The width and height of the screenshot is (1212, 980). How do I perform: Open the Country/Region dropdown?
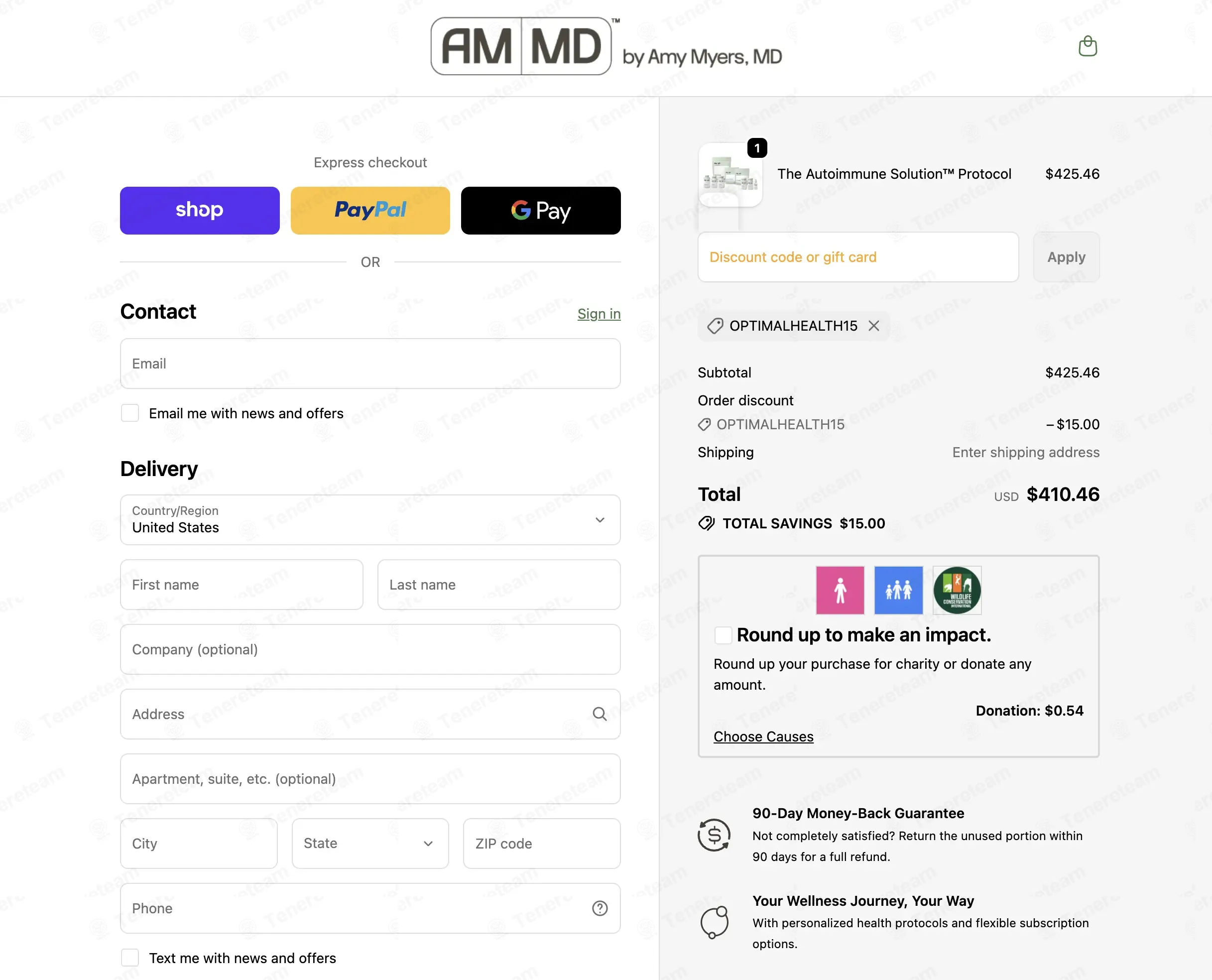(370, 520)
